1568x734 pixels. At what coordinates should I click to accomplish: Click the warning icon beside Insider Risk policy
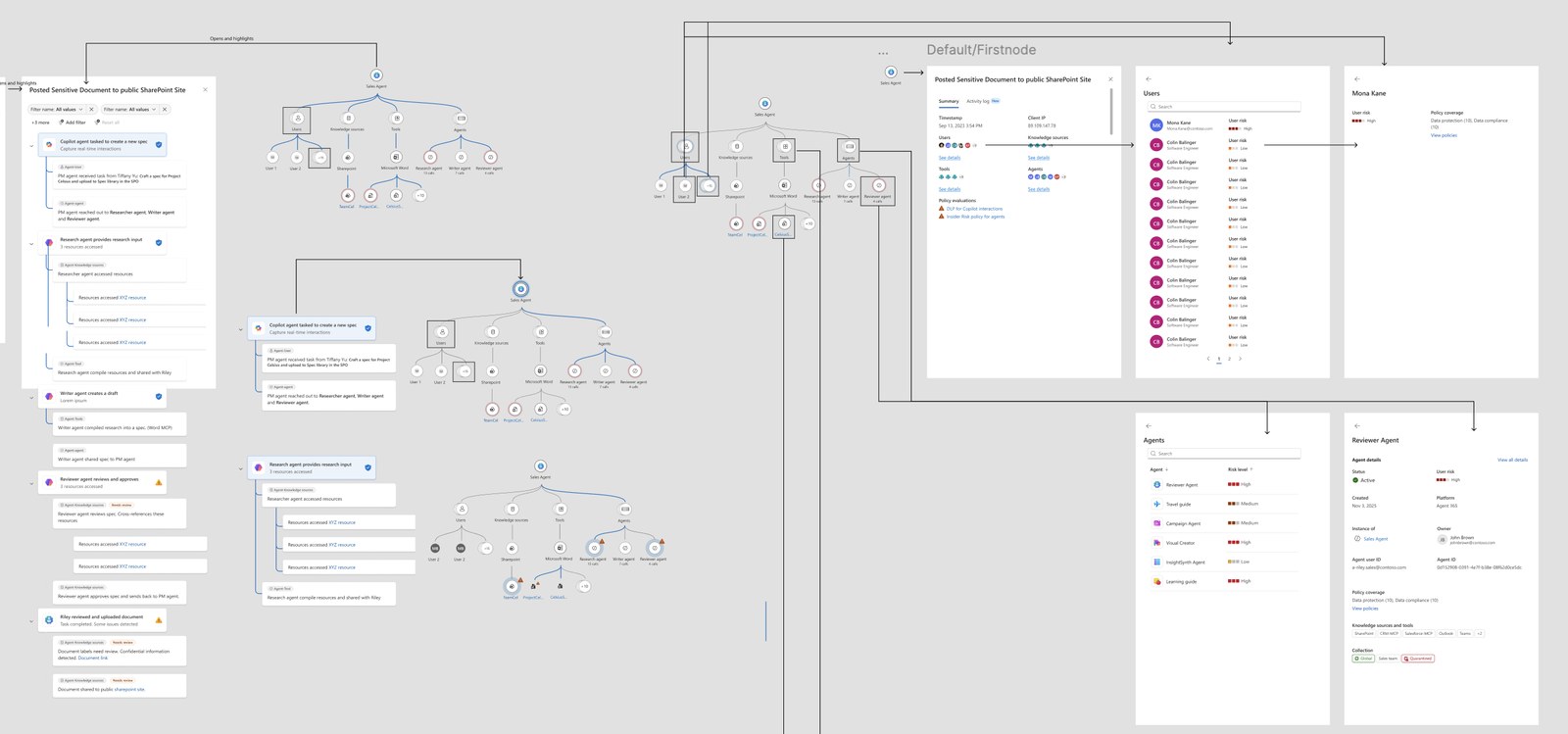(x=942, y=217)
